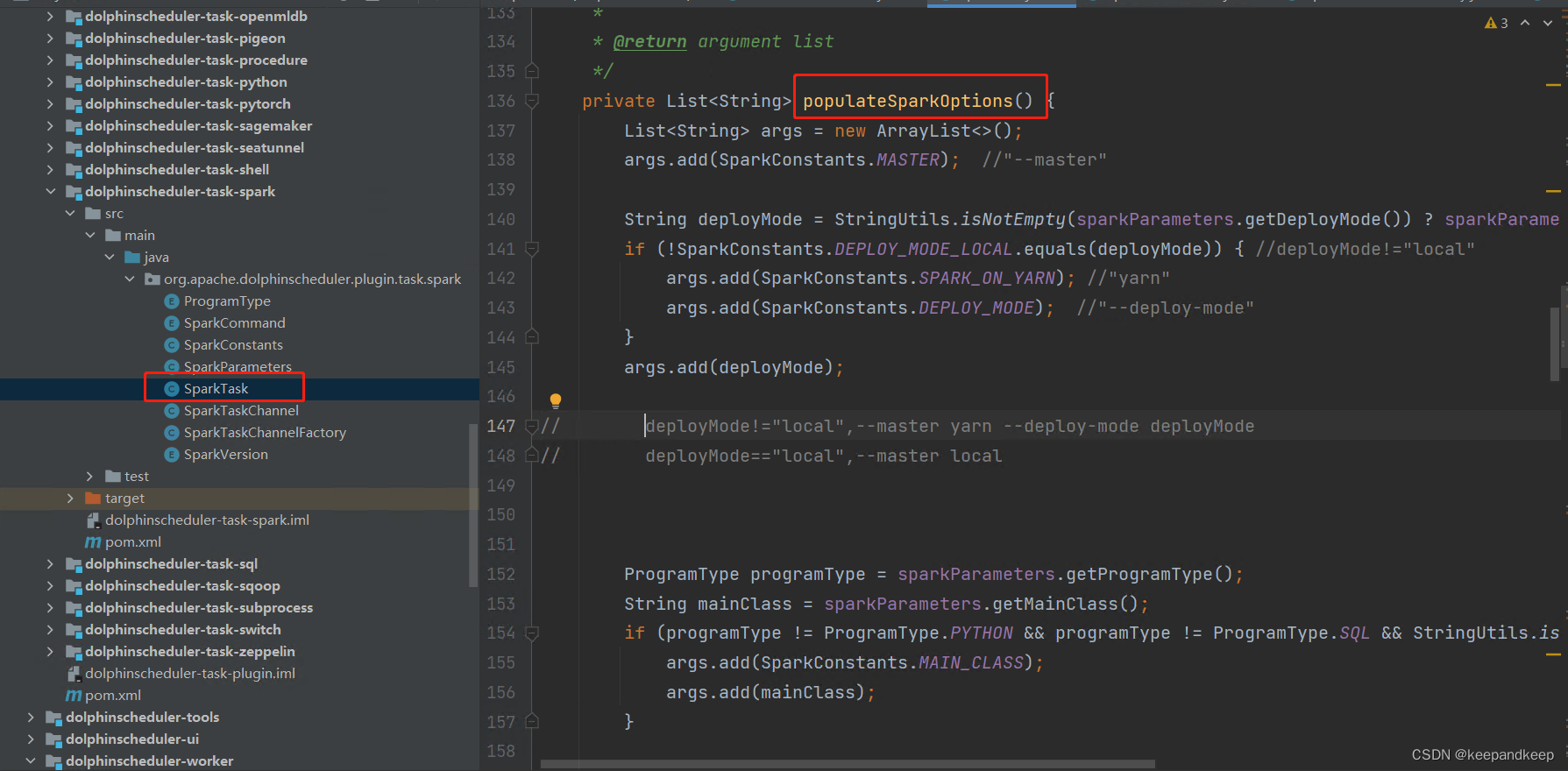This screenshot has width=1568, height=771.
Task: Open the SparkConstants class file
Action: (233, 345)
